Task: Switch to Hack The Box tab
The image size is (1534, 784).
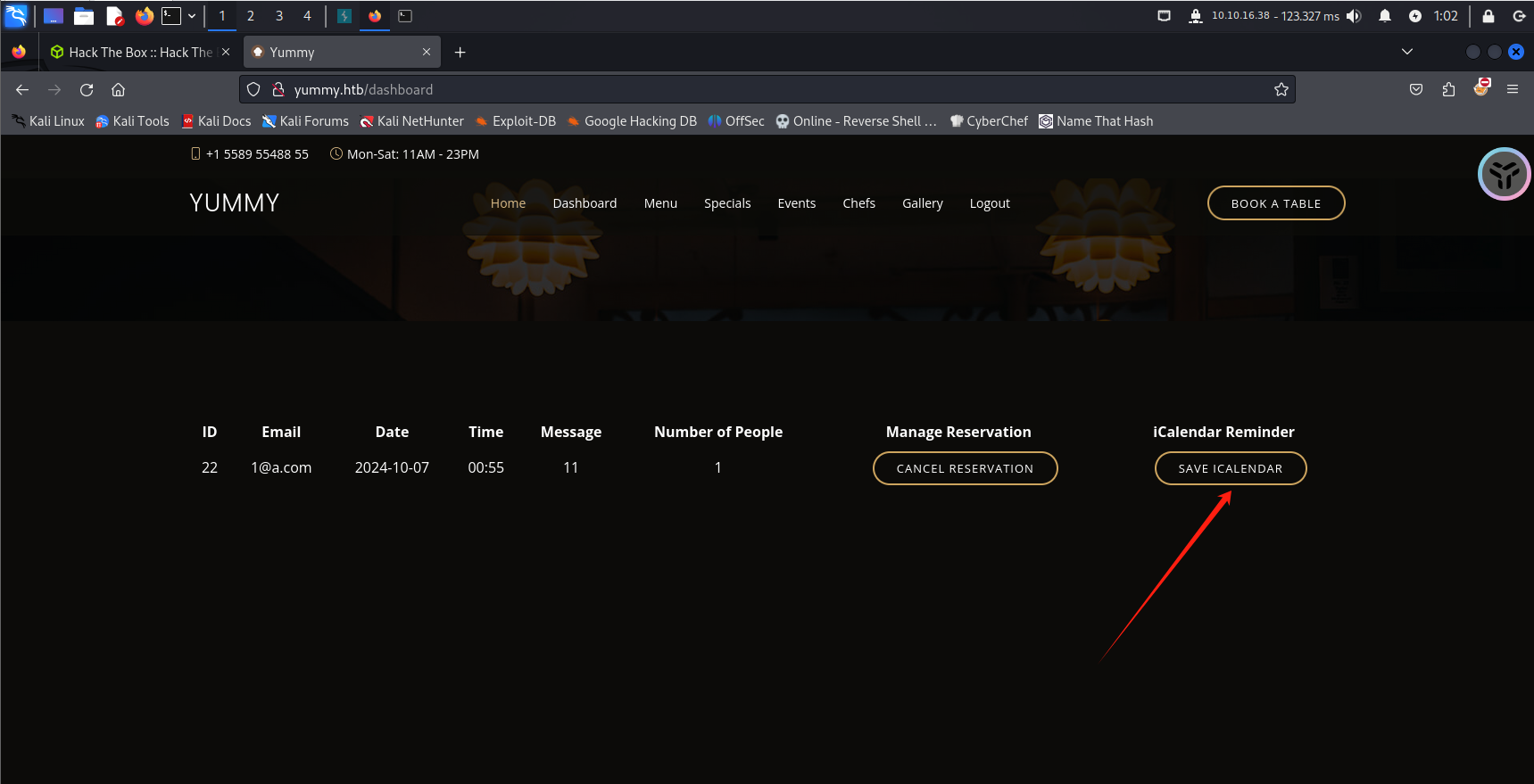Action: (140, 53)
